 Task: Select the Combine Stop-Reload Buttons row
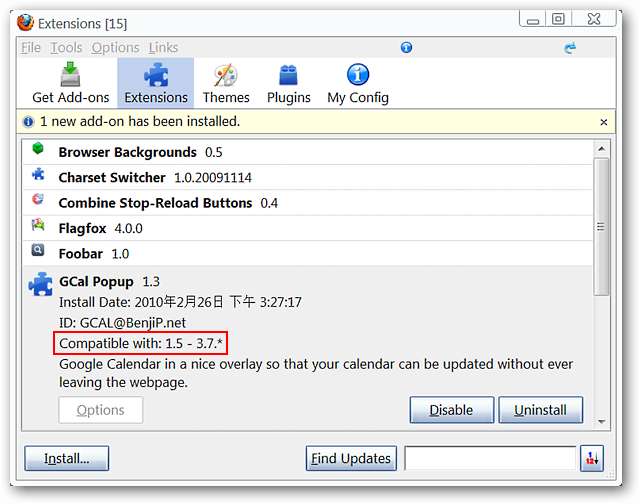point(307,203)
